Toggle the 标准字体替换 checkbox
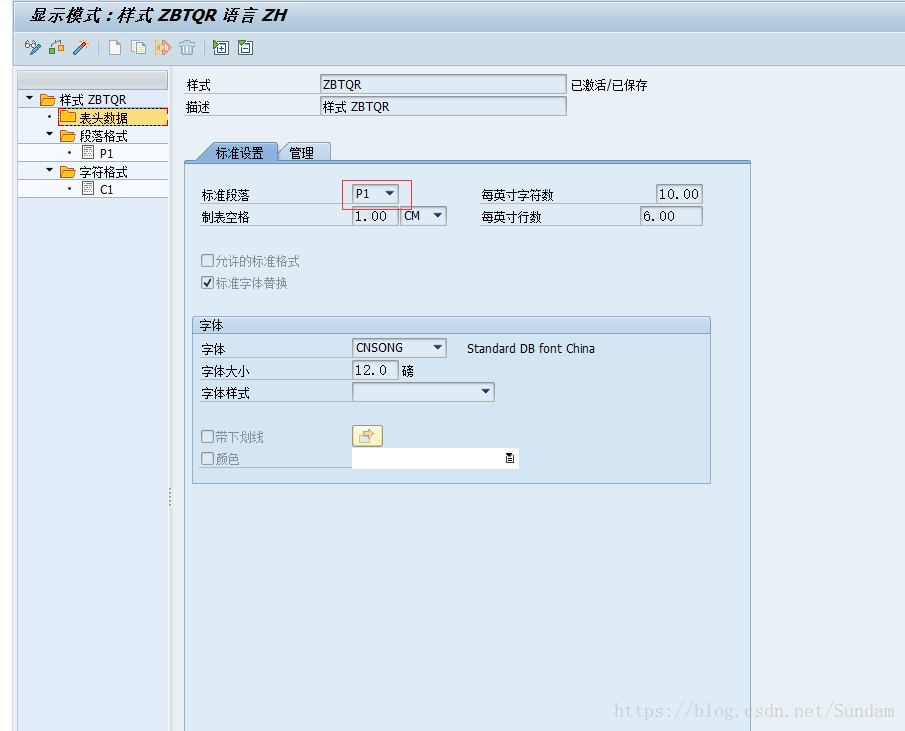Image resolution: width=905 pixels, height=731 pixels. (207, 283)
